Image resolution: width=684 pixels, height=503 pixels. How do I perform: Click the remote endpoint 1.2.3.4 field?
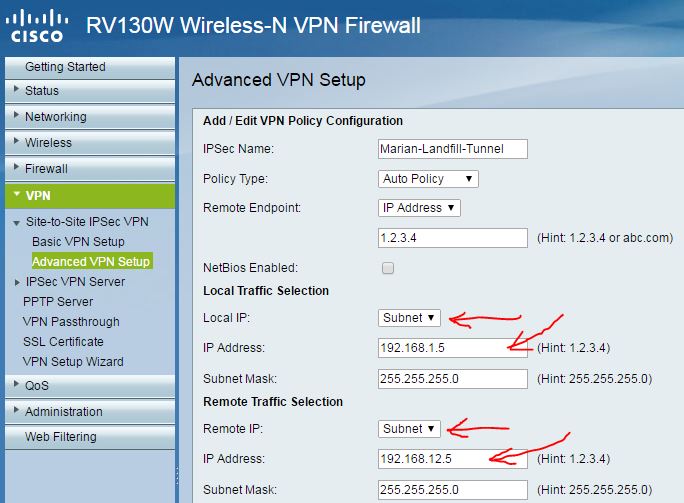point(453,238)
